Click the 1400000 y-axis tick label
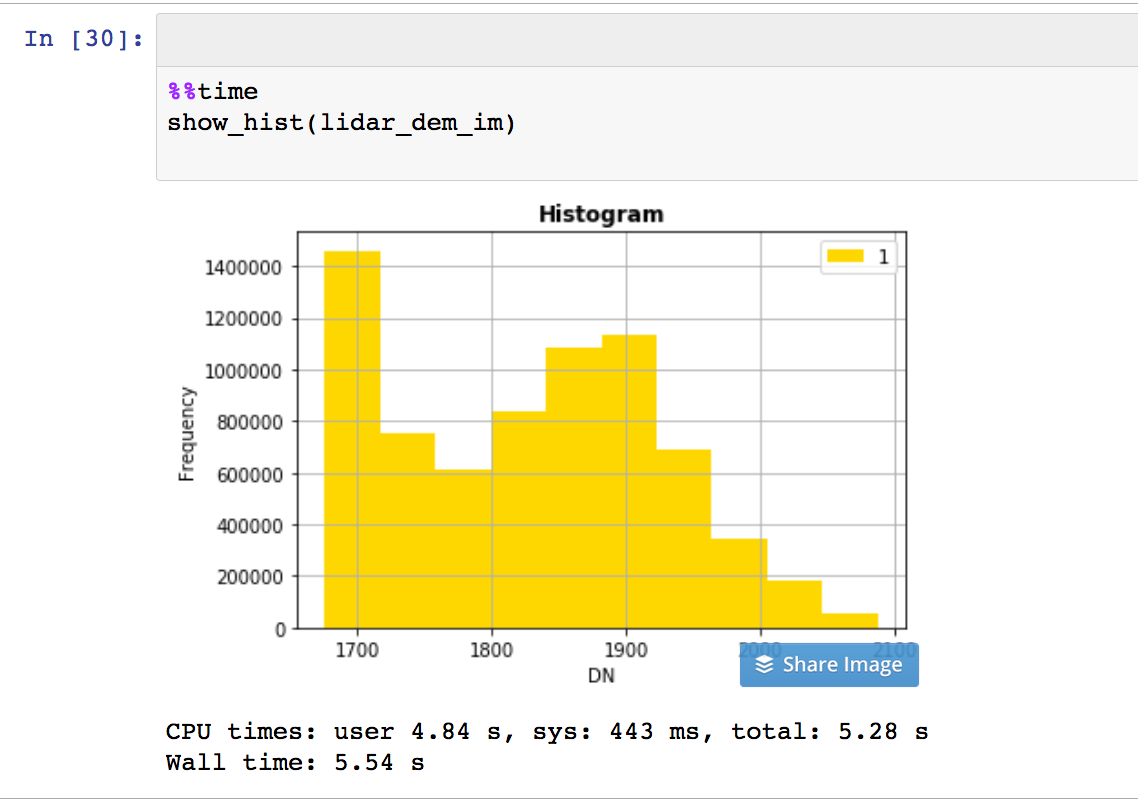 pyautogui.click(x=245, y=268)
